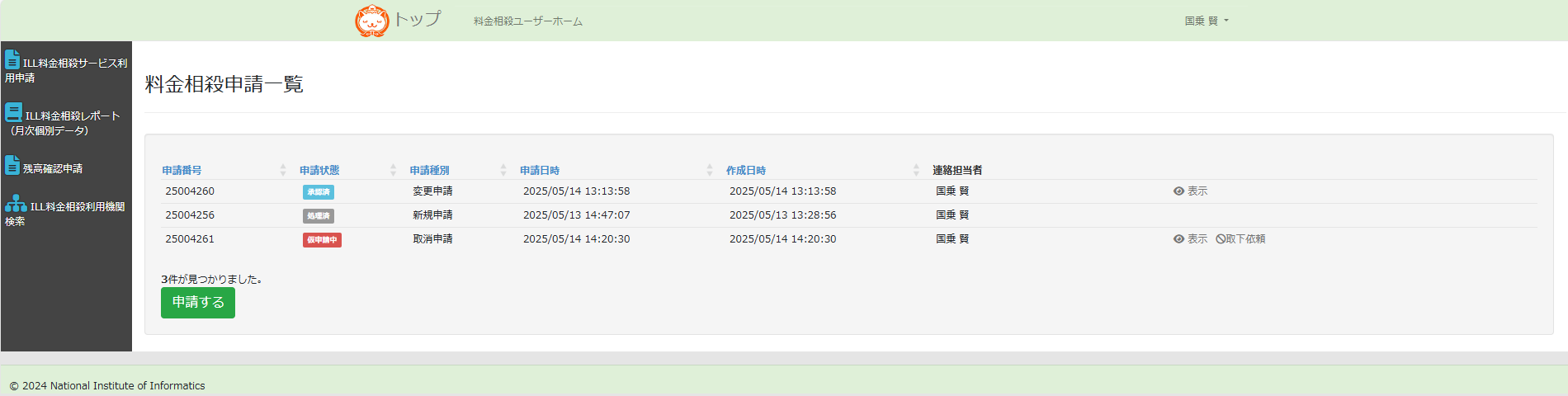This screenshot has width=1568, height=396.
Task: Click the 新規申請 type cell
Action: 432,215
